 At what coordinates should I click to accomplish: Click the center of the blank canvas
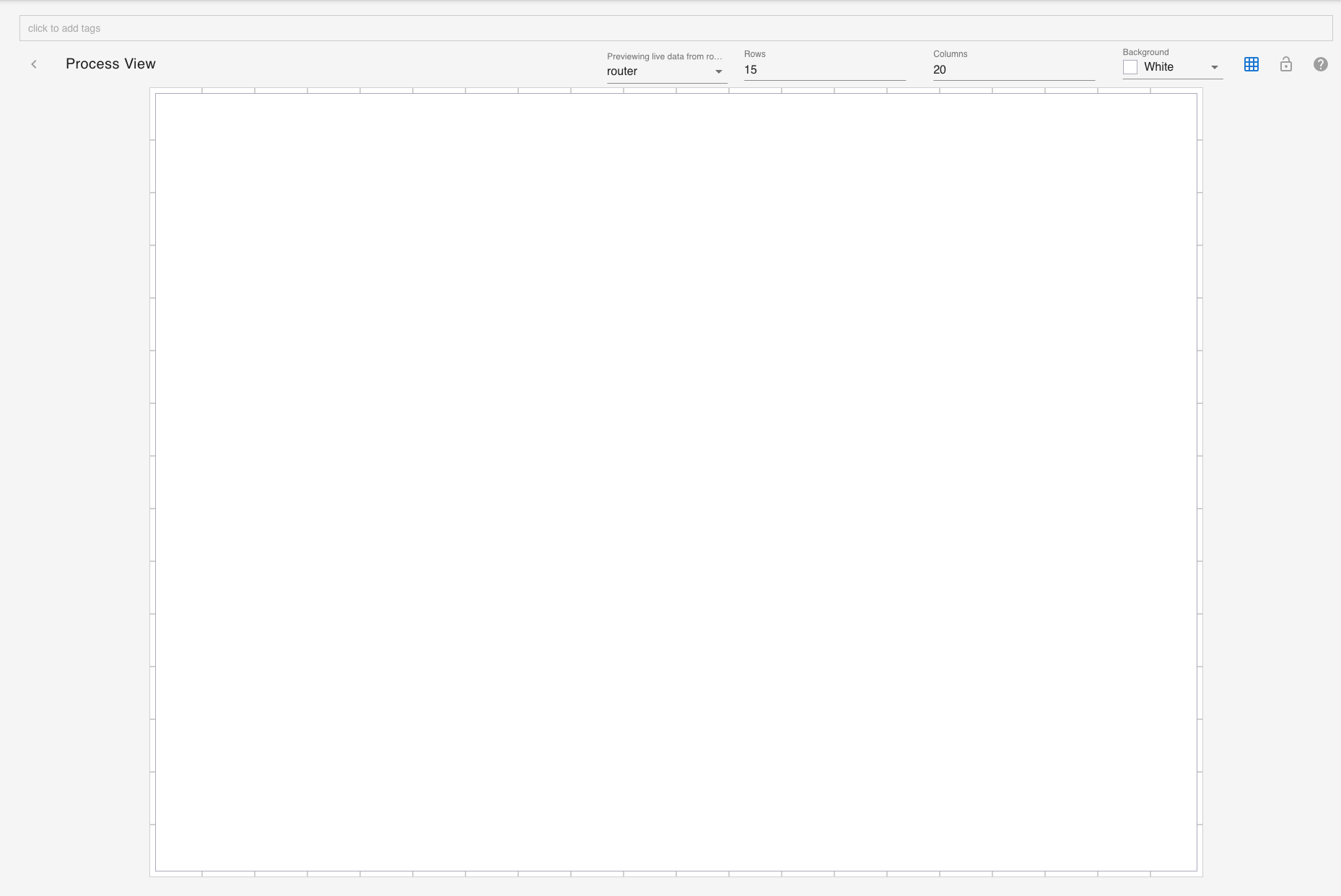[676, 482]
